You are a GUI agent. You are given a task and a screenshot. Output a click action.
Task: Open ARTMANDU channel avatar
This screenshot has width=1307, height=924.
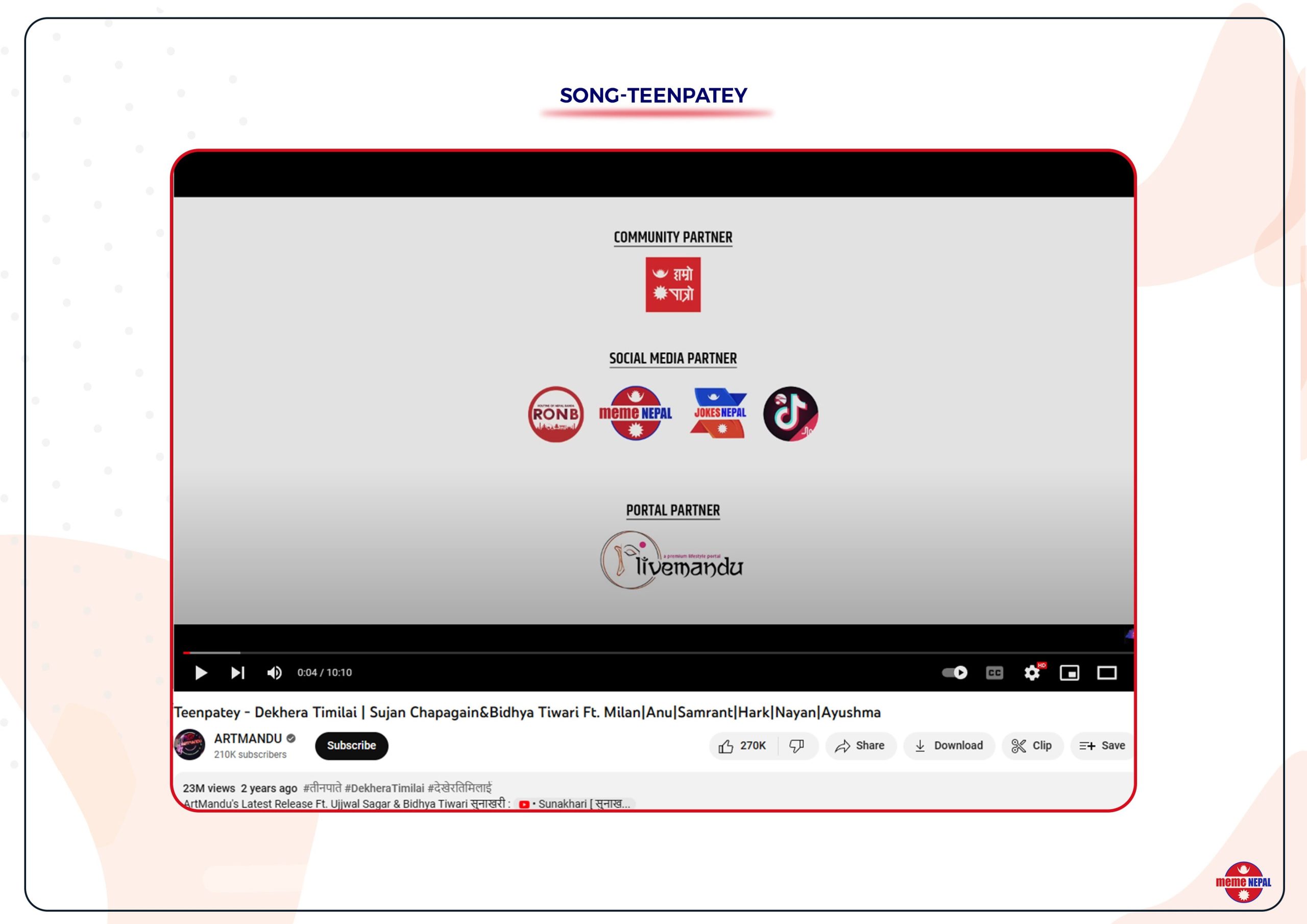point(189,745)
